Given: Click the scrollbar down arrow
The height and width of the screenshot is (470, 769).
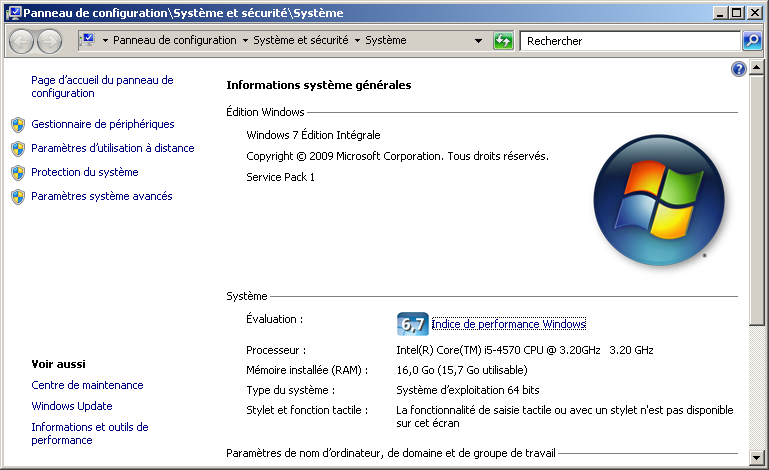Looking at the screenshot, I should coord(757,458).
